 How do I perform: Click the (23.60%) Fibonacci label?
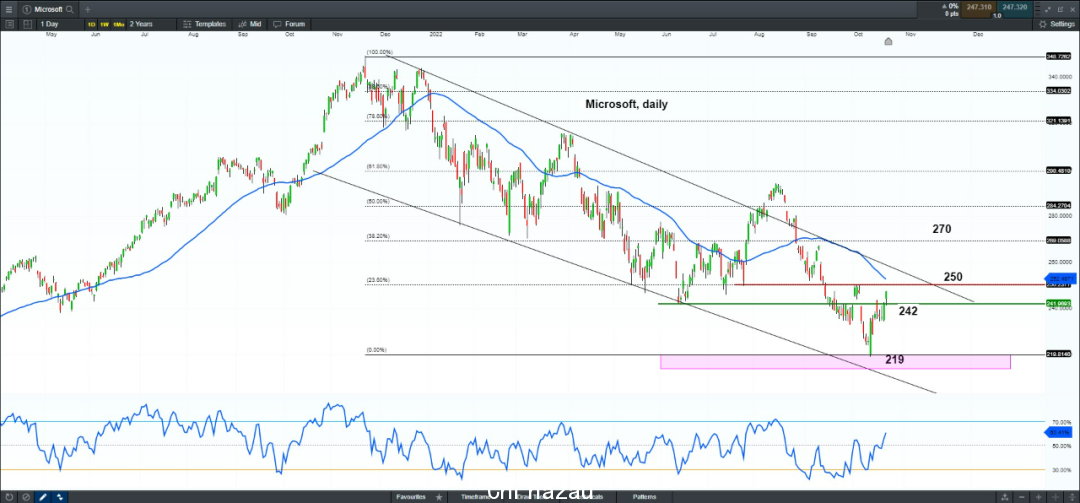coord(378,280)
